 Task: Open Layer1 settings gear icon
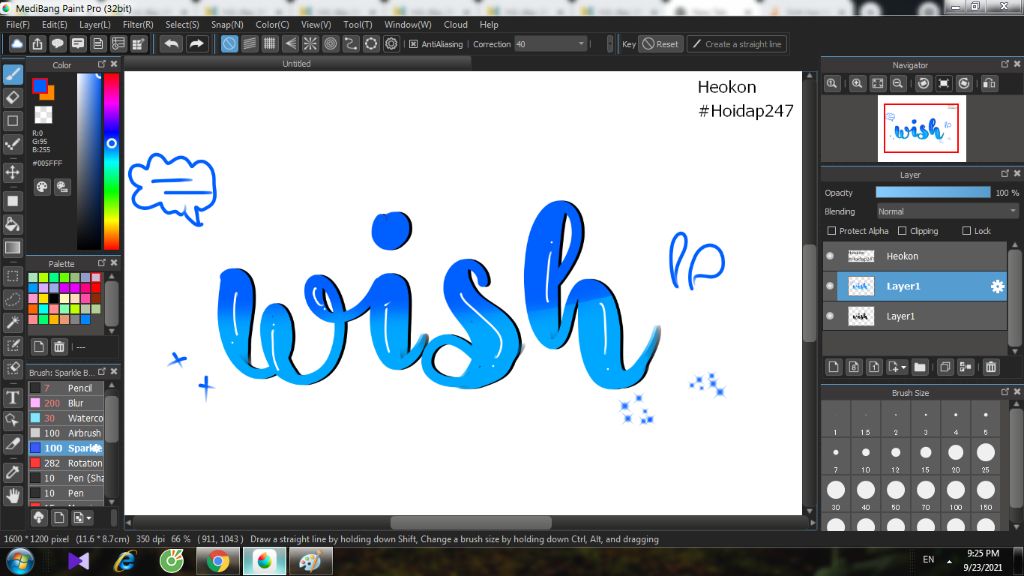[997, 286]
